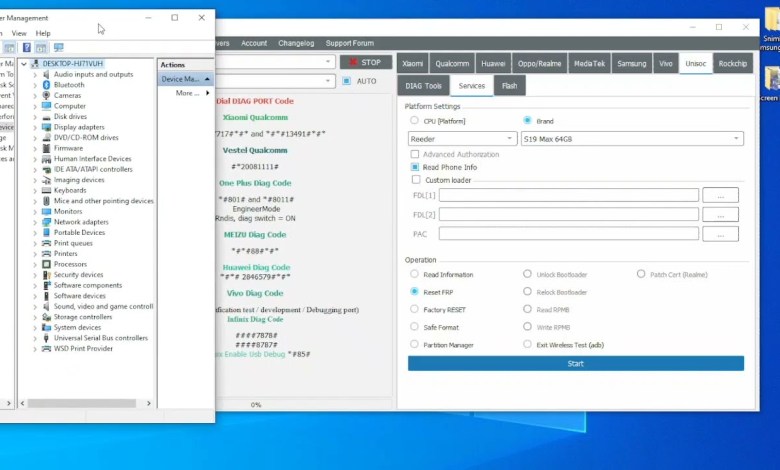Open the Flash tab
This screenshot has height=470, width=780.
coord(509,86)
